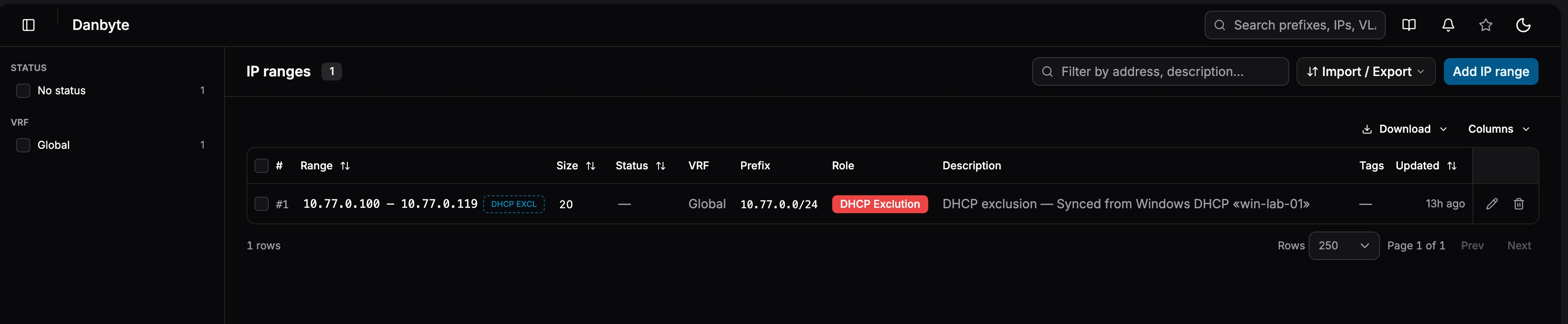Delete the IP range with trash icon
Image resolution: width=1568 pixels, height=324 pixels.
click(x=1519, y=204)
